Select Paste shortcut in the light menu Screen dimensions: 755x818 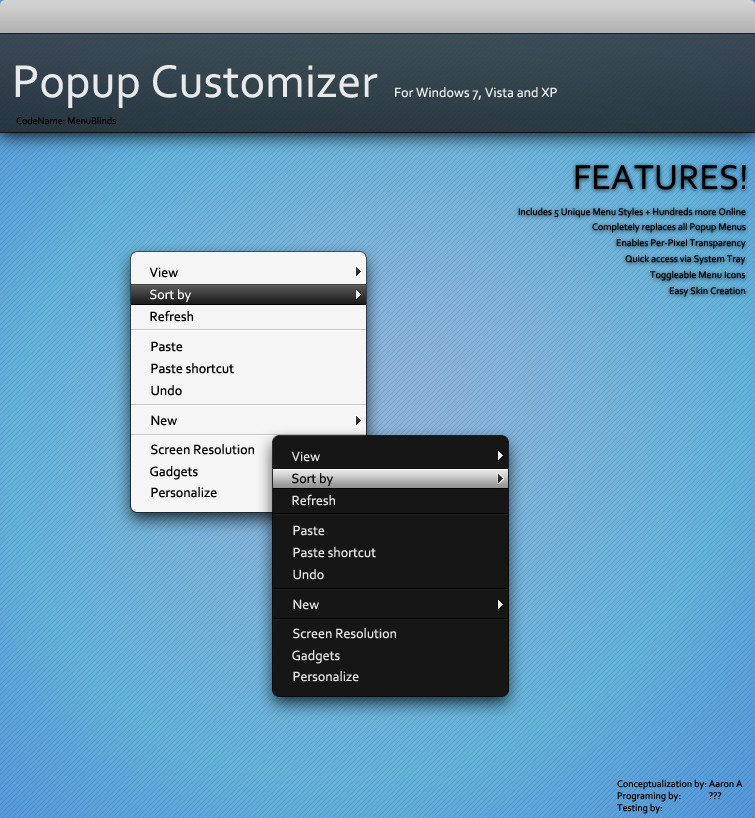click(248, 368)
